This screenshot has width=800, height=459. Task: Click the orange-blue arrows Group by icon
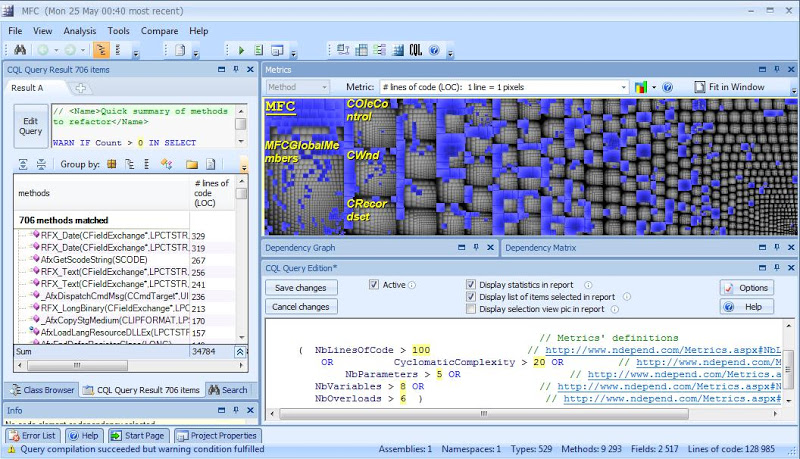(x=167, y=164)
